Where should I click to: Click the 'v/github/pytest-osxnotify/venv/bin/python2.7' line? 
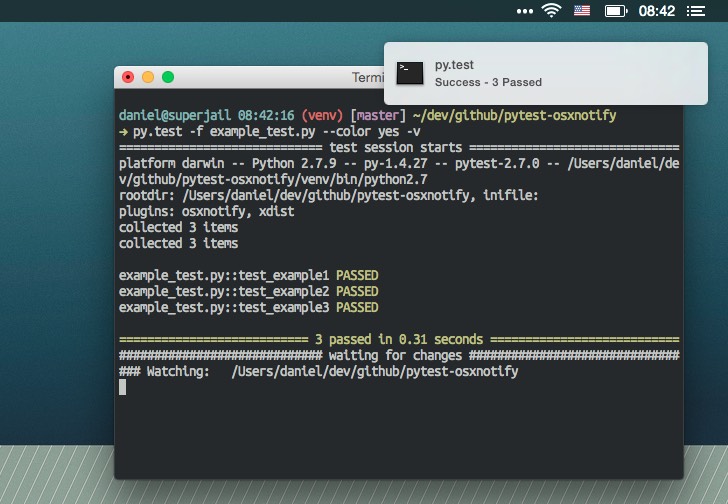273,179
